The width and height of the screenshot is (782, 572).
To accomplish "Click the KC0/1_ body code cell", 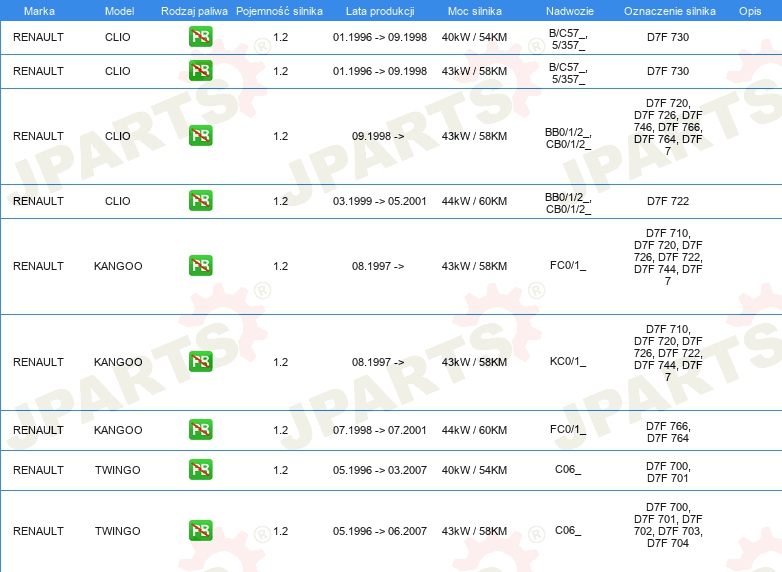I will coord(568,361).
